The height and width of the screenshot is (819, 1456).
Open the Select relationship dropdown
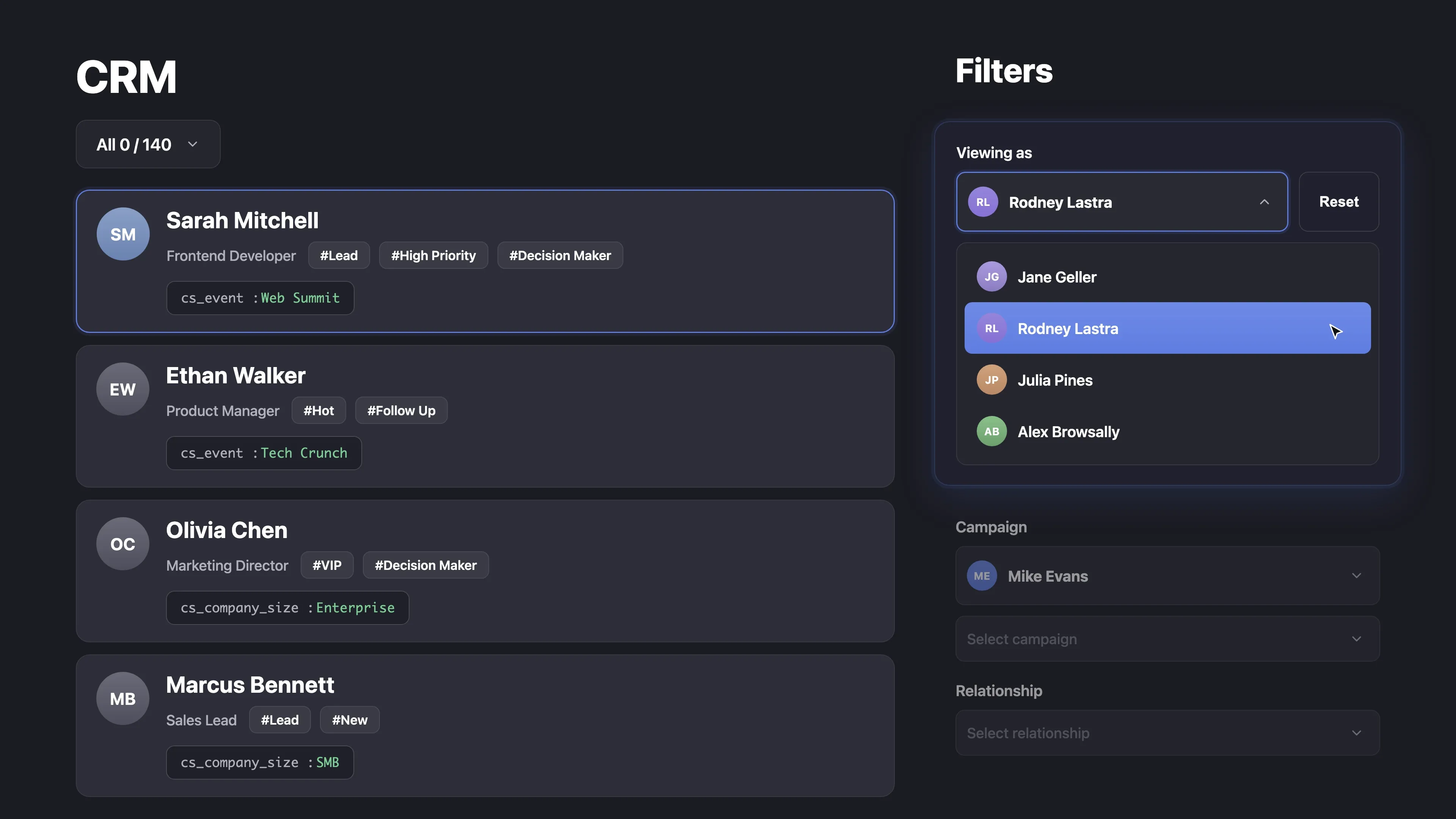1167,733
